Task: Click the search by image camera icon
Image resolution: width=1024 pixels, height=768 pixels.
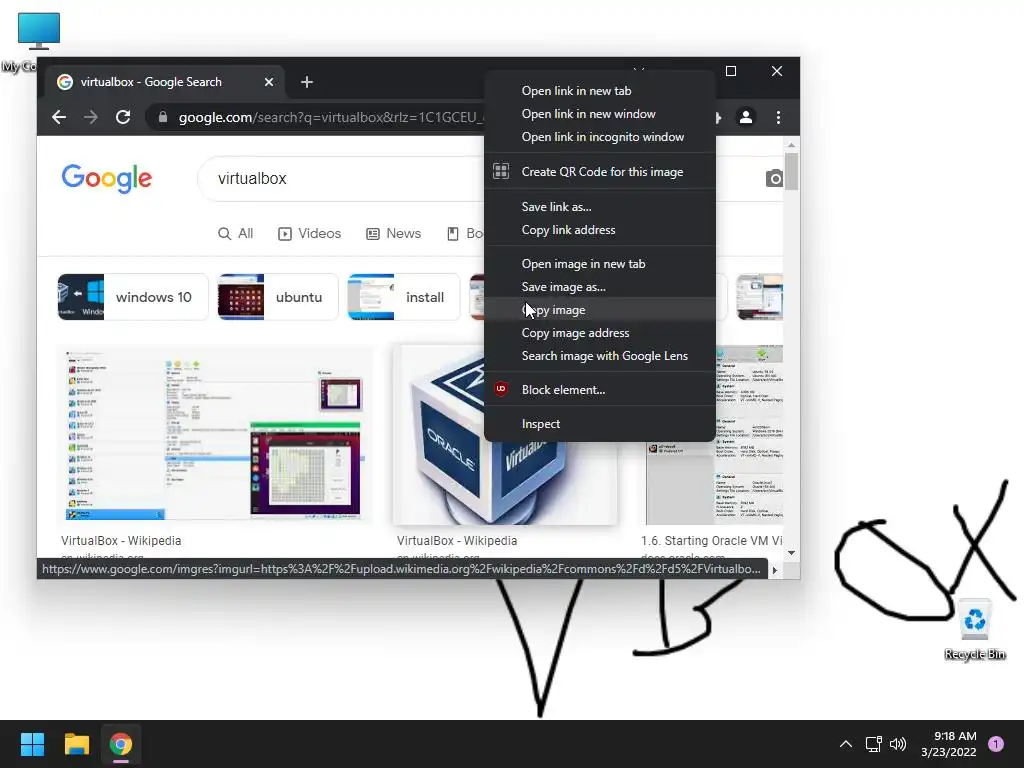Action: click(x=774, y=178)
